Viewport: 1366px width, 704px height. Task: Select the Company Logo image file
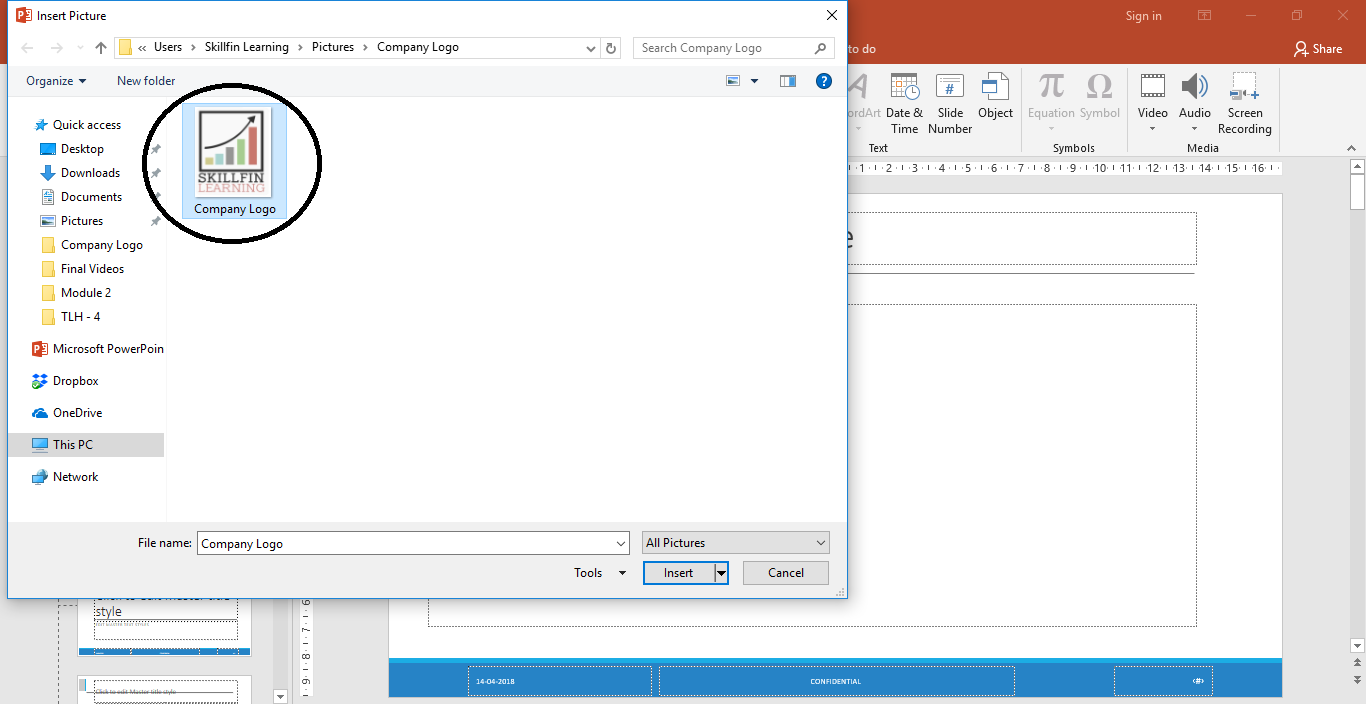click(234, 162)
